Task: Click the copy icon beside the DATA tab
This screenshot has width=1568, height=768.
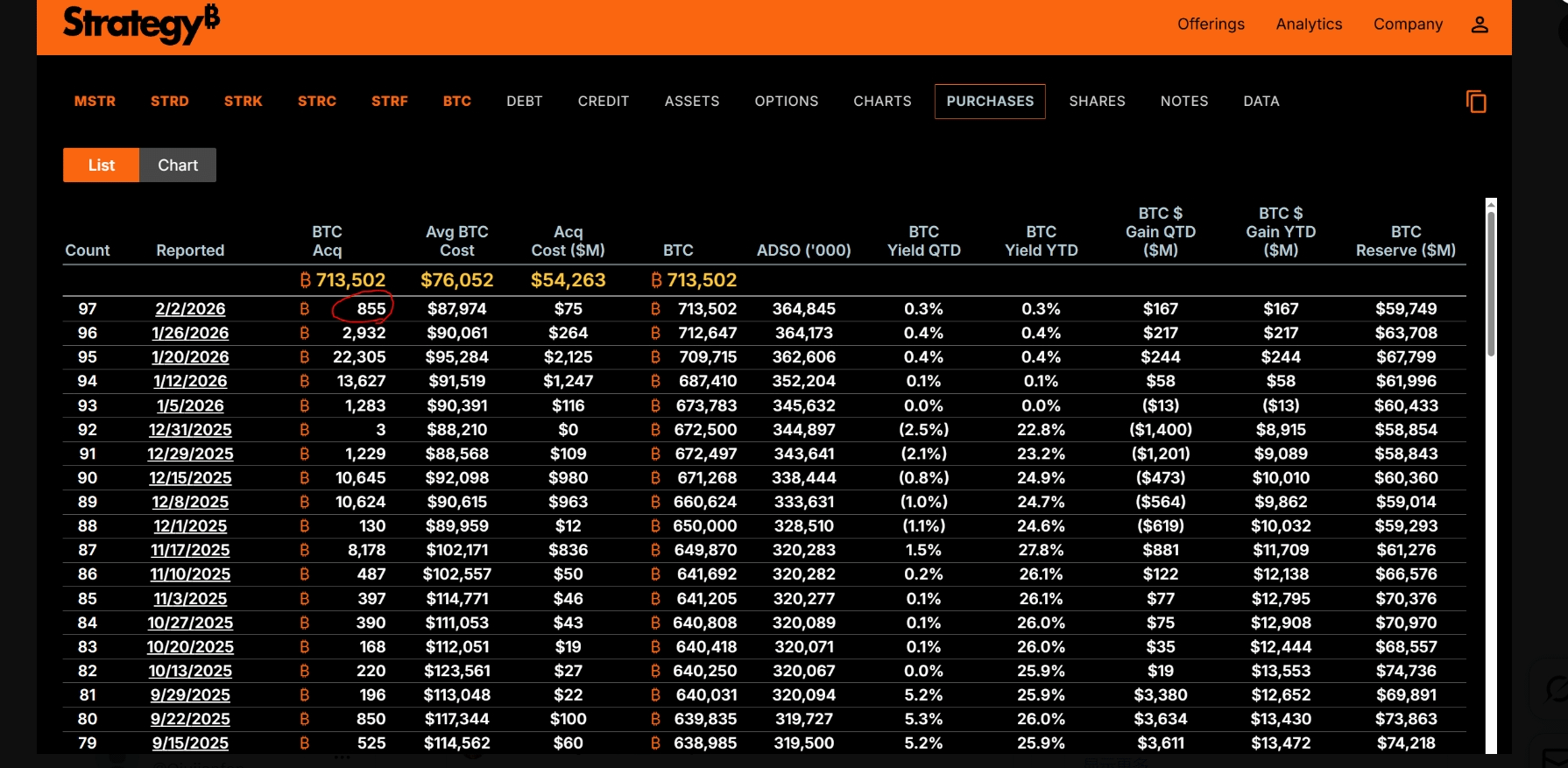Action: [x=1476, y=102]
